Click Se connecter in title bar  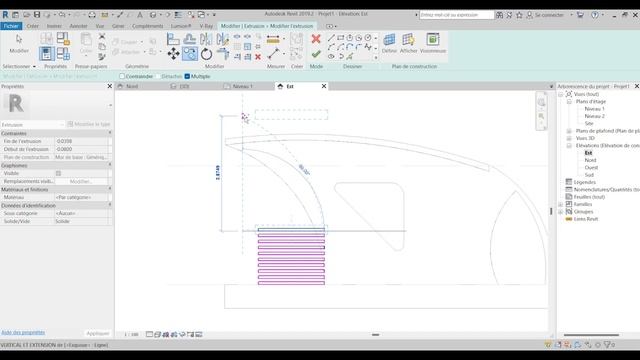[549, 15]
